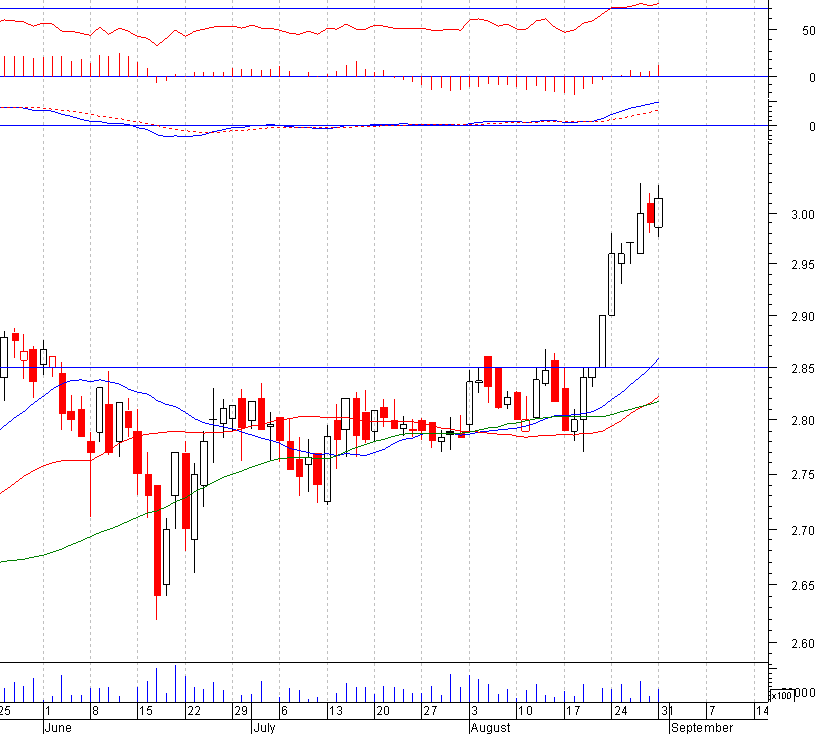
Task: Click the 2.70 price axis label
Action: tap(802, 531)
